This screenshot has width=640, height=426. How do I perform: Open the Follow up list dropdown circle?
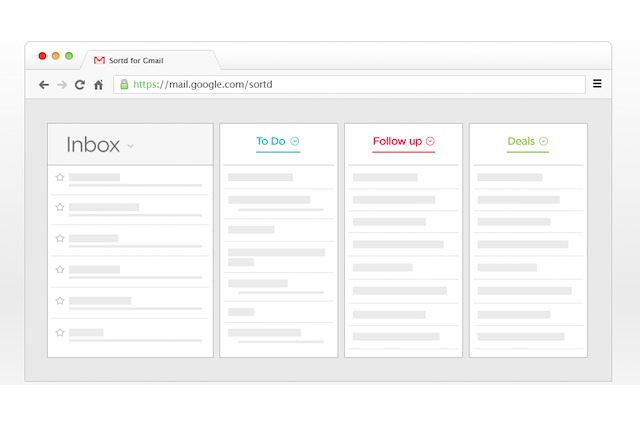[430, 141]
